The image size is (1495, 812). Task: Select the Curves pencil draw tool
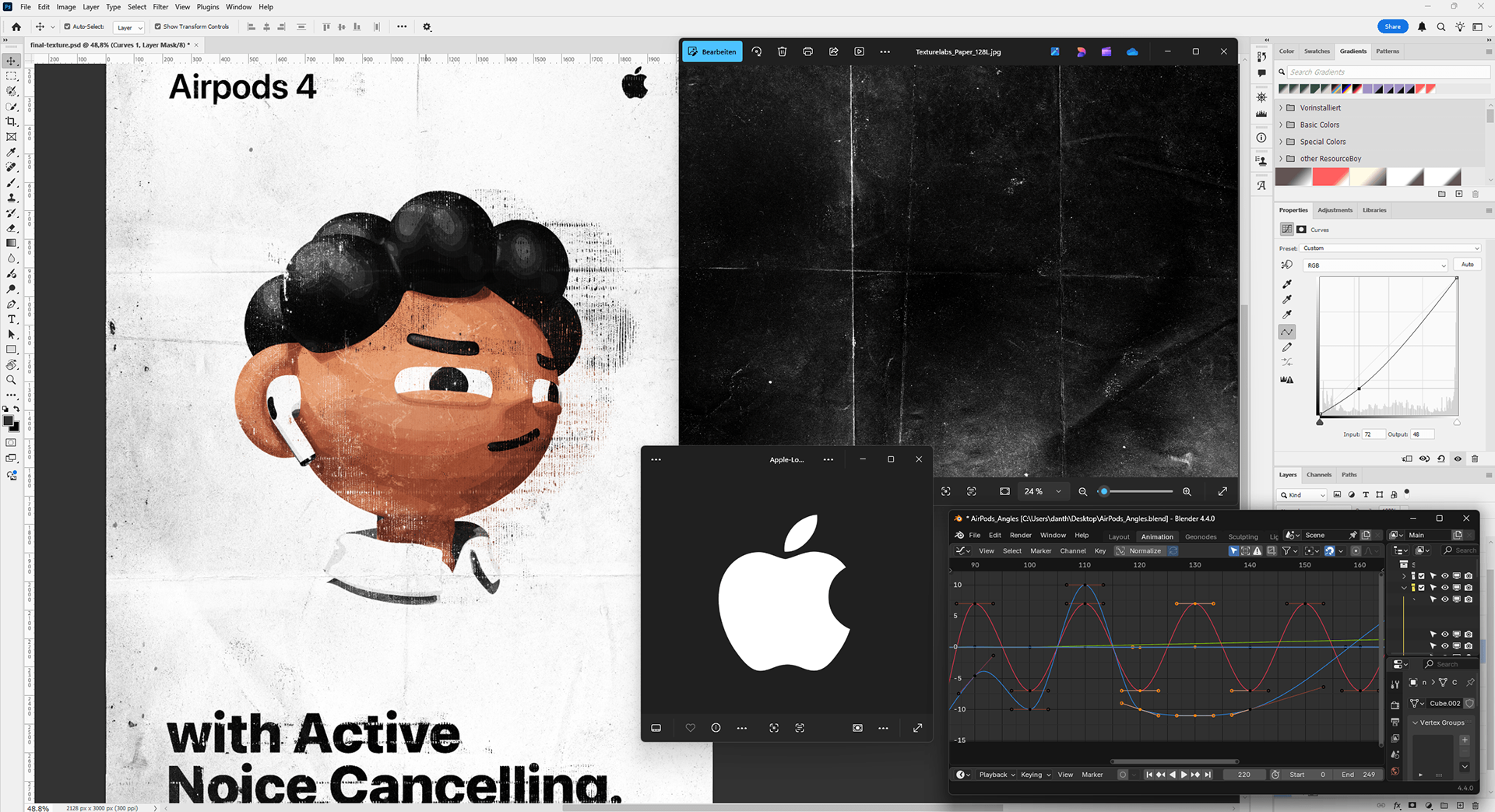tap(1287, 347)
